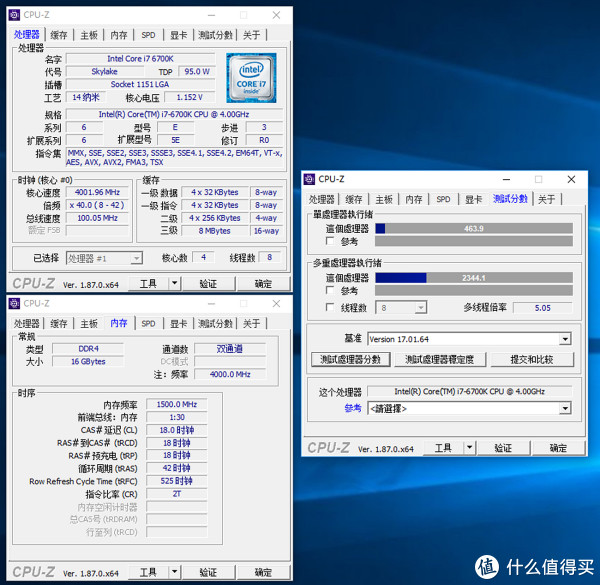Click the memory 大小 value 16 GBytes
This screenshot has width=600, height=585.
click(88, 362)
